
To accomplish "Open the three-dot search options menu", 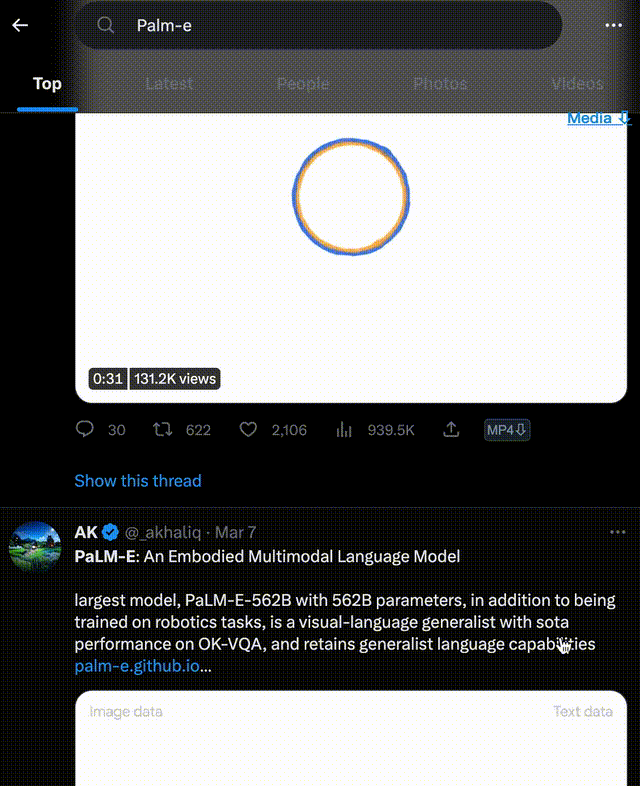I will coord(613,25).
